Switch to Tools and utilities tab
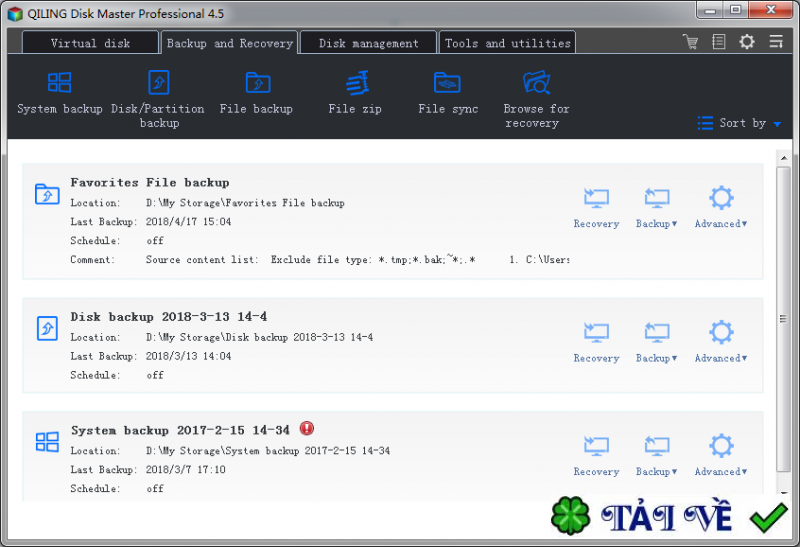This screenshot has width=800, height=547. pos(508,43)
